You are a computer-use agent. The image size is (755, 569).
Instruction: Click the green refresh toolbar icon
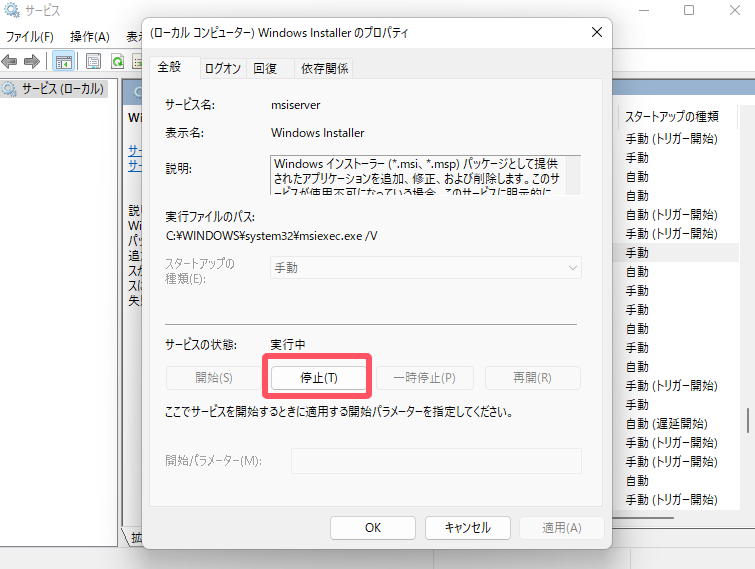coord(117,61)
